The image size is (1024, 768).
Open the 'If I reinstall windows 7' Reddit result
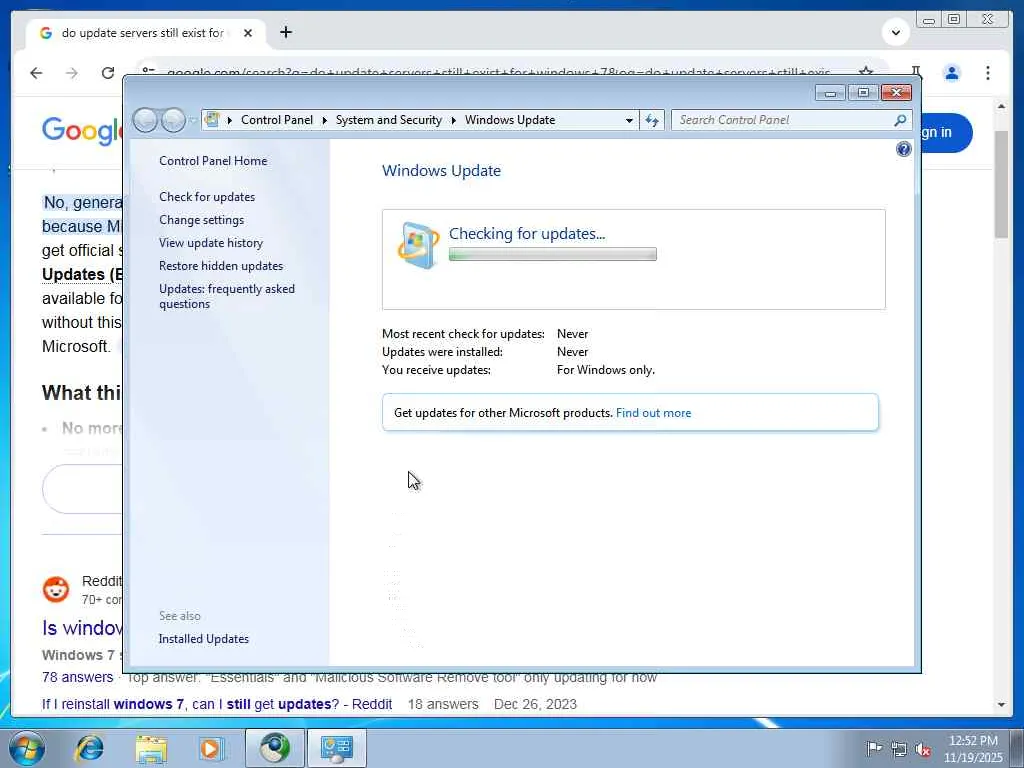pyautogui.click(x=217, y=704)
